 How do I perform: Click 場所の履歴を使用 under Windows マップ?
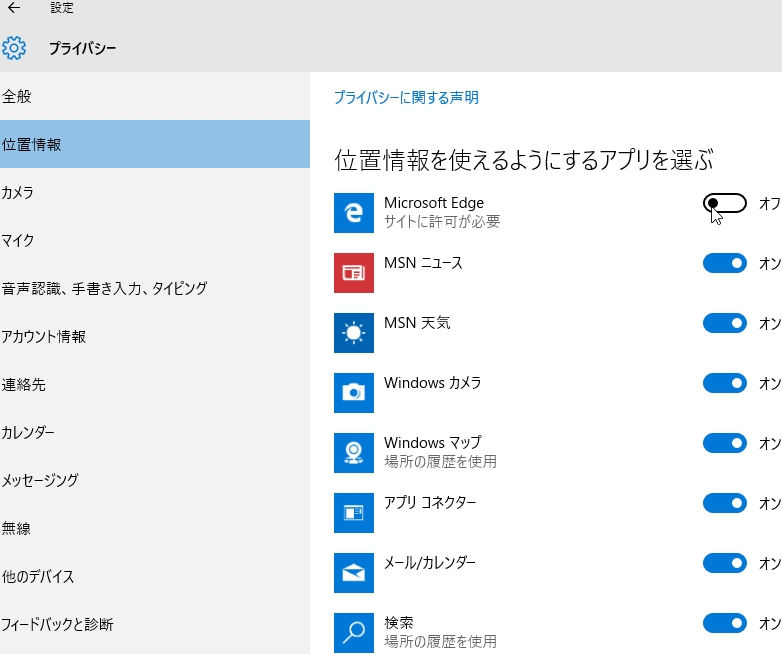[440, 461]
